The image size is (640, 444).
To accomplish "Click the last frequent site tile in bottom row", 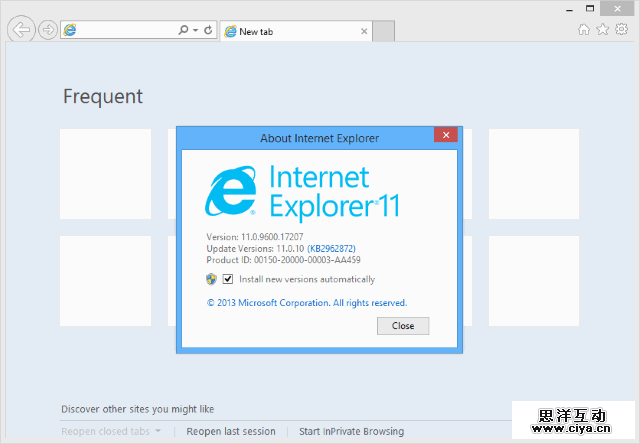I will (x=534, y=281).
